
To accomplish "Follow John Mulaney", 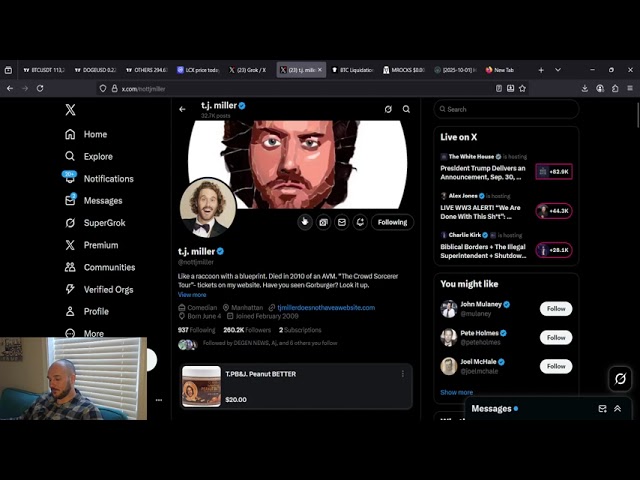I will point(556,309).
